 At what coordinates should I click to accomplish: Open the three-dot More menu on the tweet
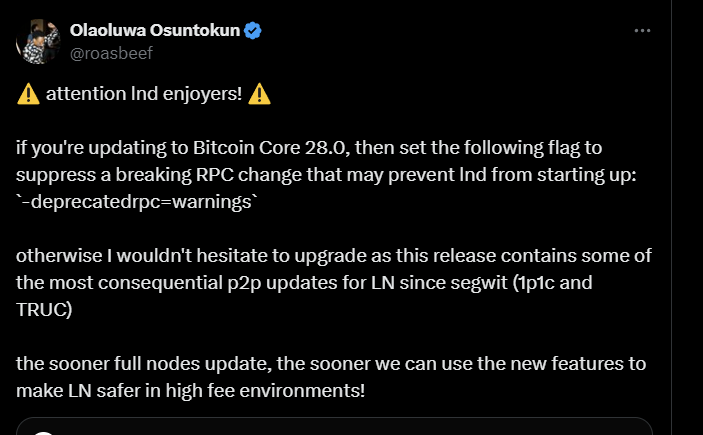click(643, 31)
